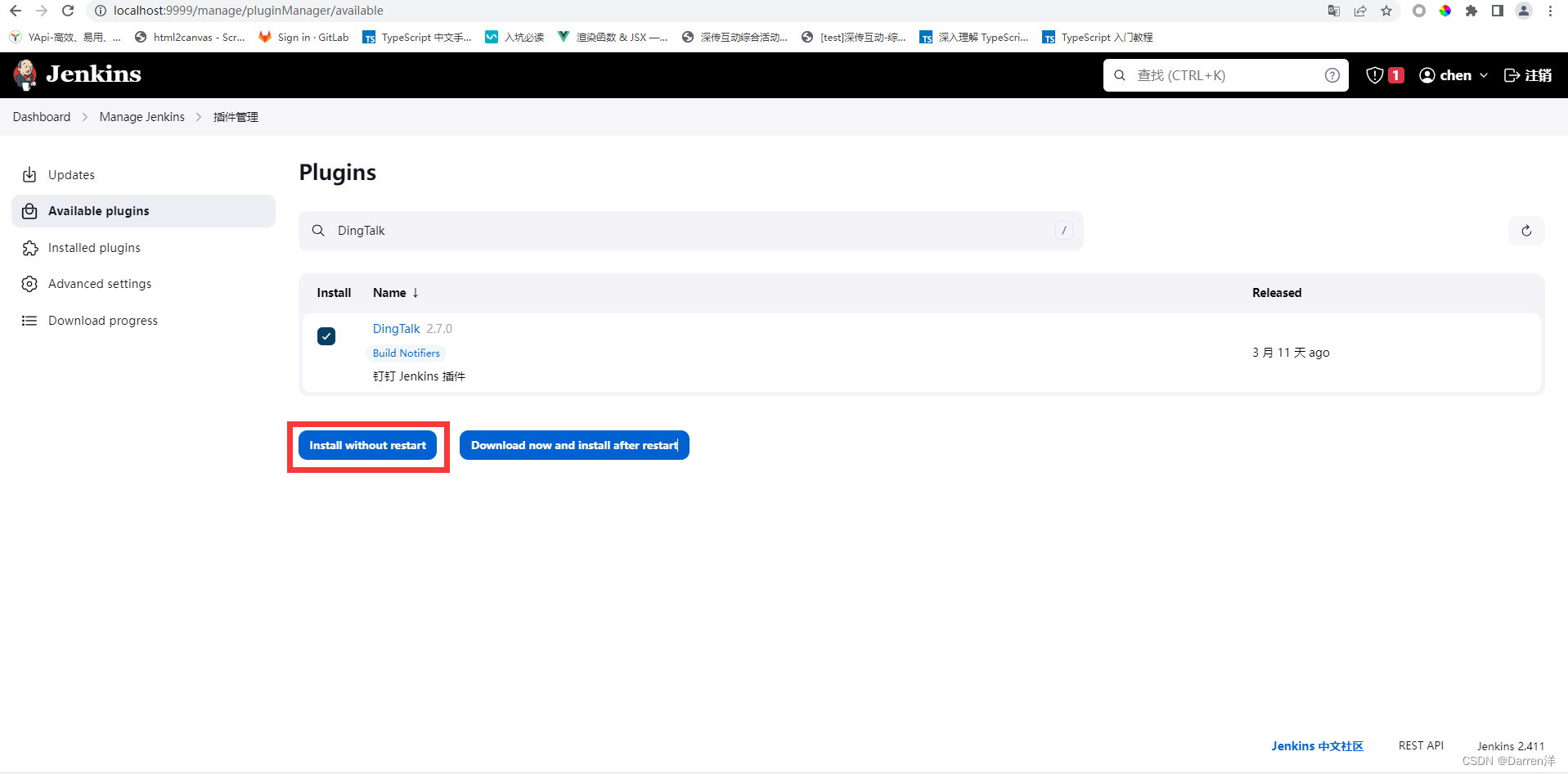Screen dimensions: 1568x774
Task: Uncheck the DingTalk install checkbox
Action: (x=326, y=336)
